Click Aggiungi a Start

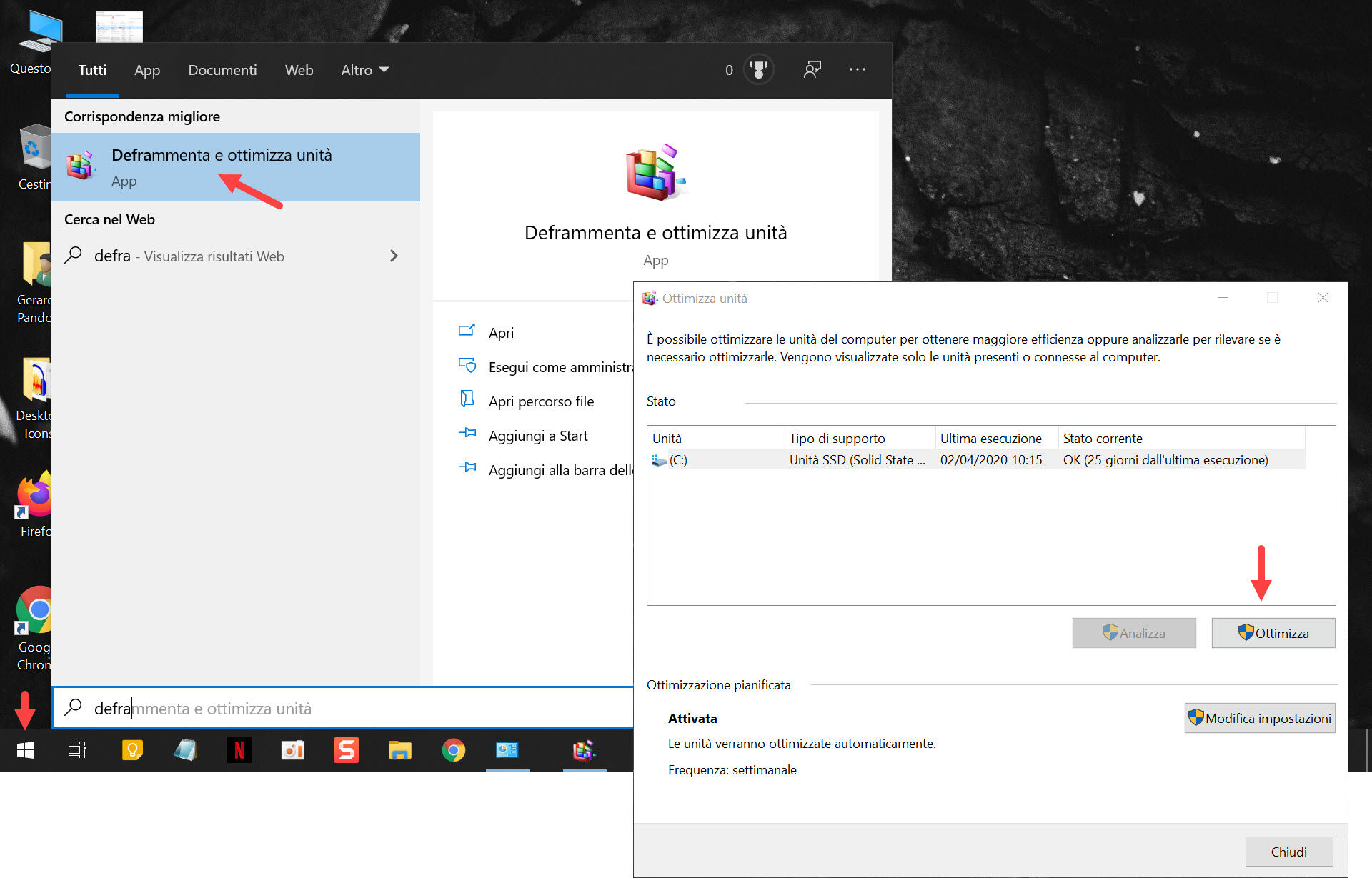click(537, 435)
